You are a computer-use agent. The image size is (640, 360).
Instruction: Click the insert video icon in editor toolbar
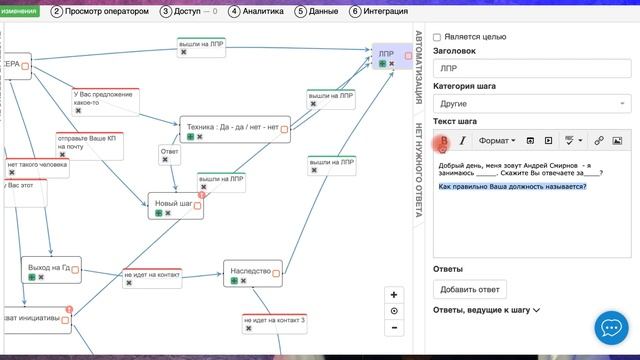[549, 141]
